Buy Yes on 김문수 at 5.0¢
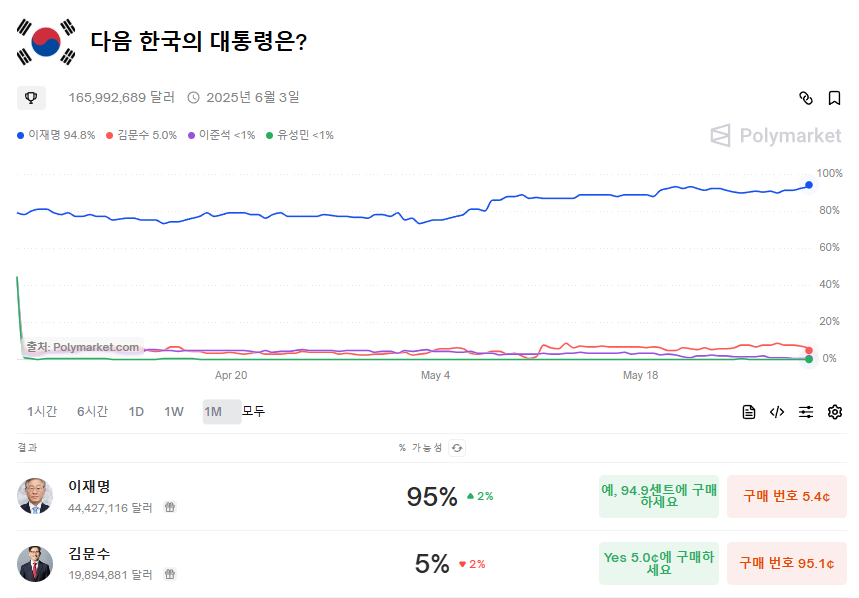This screenshot has height=598, width=859. (658, 564)
